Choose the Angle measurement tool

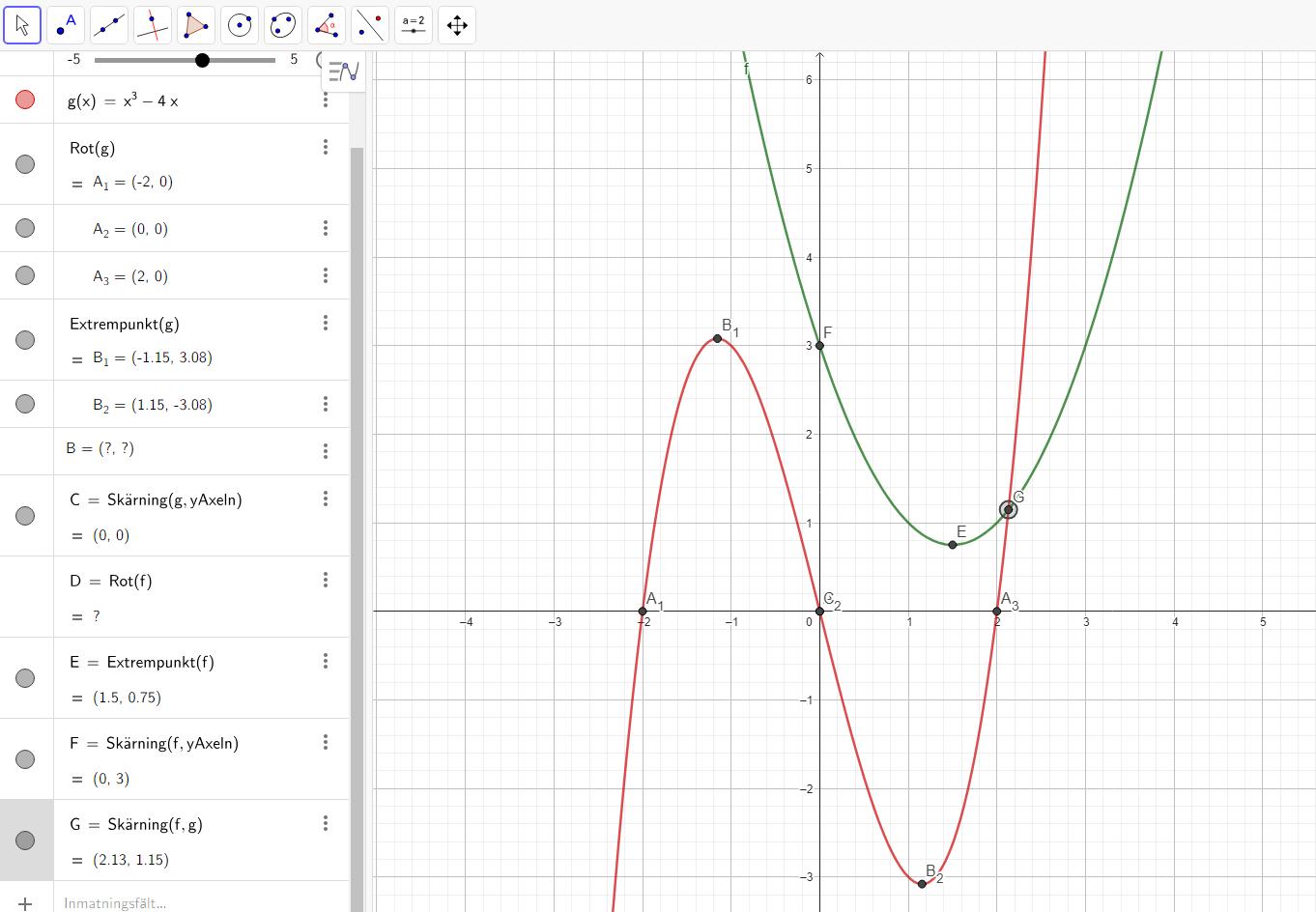327,25
